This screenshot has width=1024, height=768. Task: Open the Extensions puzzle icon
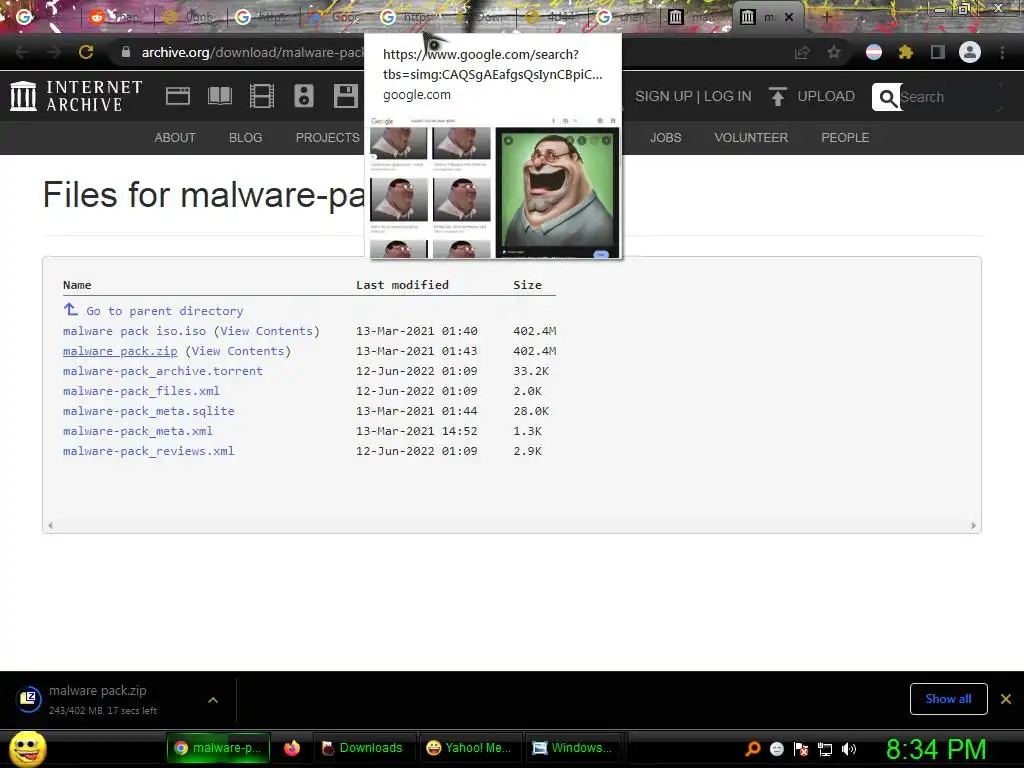906,52
